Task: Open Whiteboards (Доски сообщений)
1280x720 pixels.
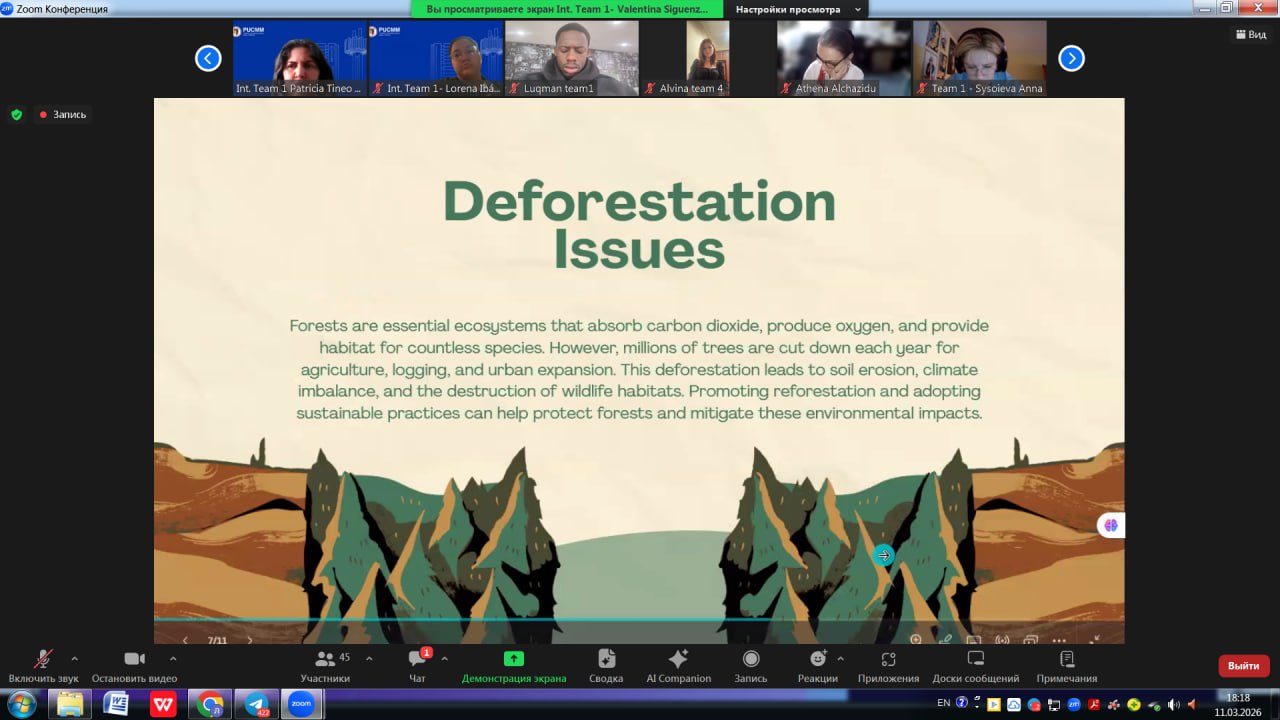Action: [975, 660]
